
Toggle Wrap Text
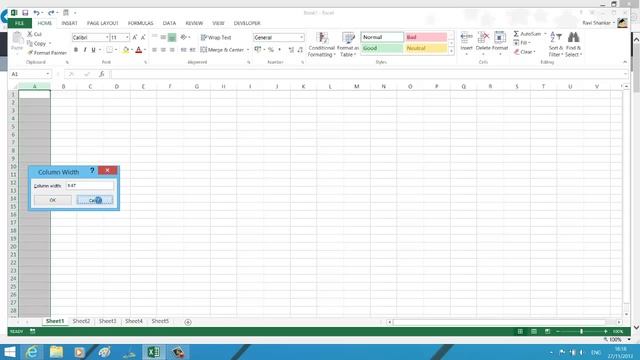coord(216,37)
